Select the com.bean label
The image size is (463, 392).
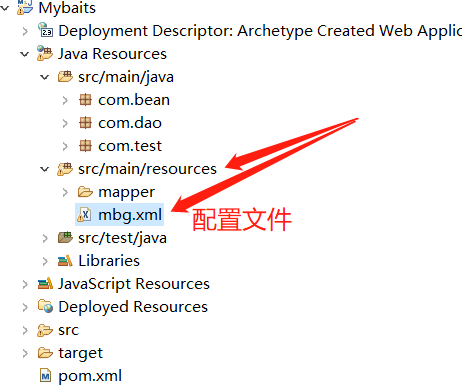[x=134, y=100]
